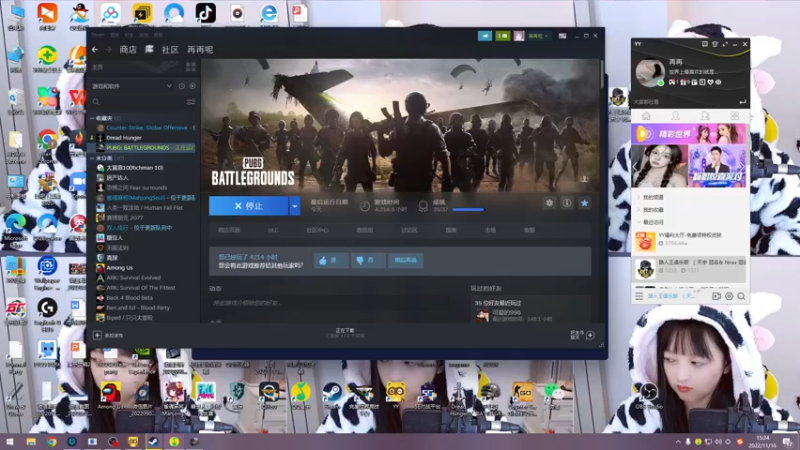
Task: Stop PUBG with the blue 停止 button
Action: (248, 206)
